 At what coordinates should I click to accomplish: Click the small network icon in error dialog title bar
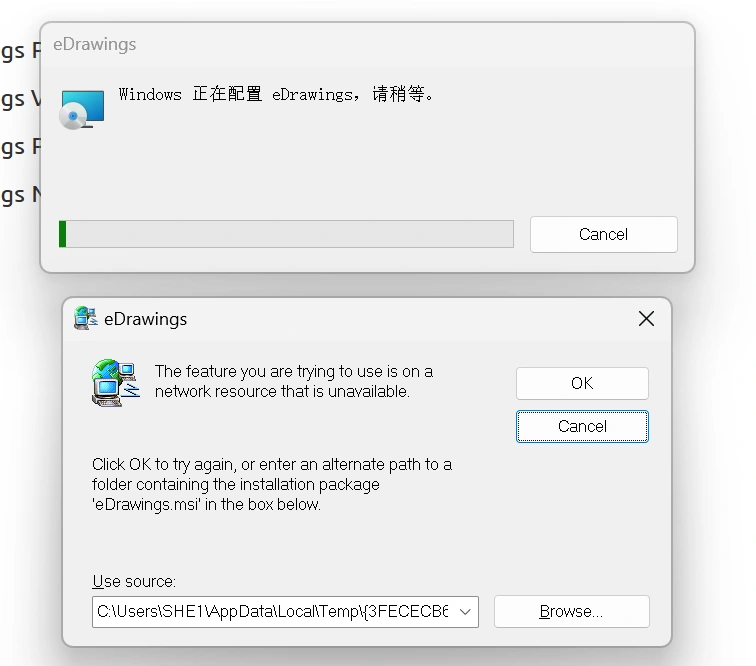pyautogui.click(x=86, y=318)
